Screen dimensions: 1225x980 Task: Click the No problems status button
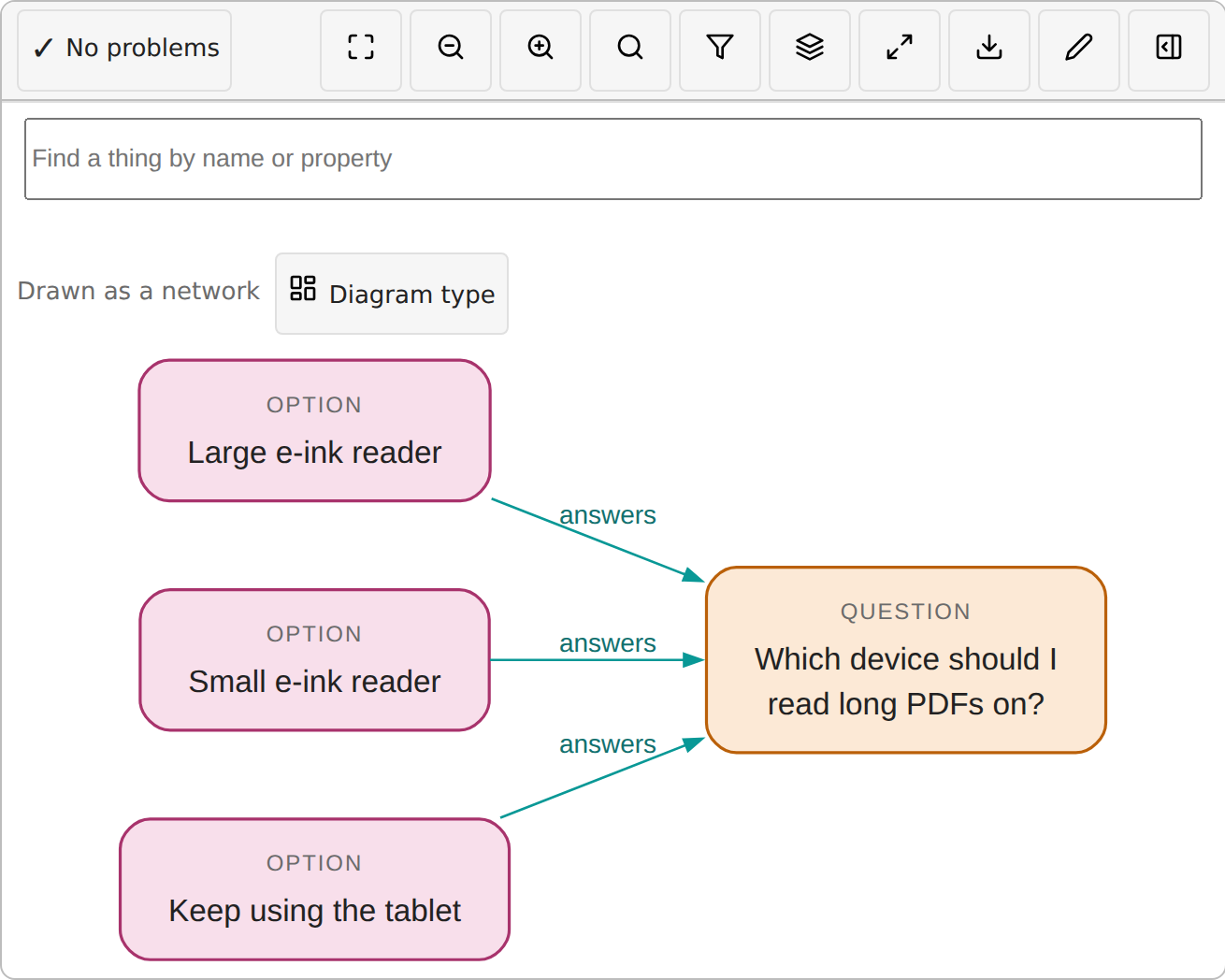click(x=124, y=50)
